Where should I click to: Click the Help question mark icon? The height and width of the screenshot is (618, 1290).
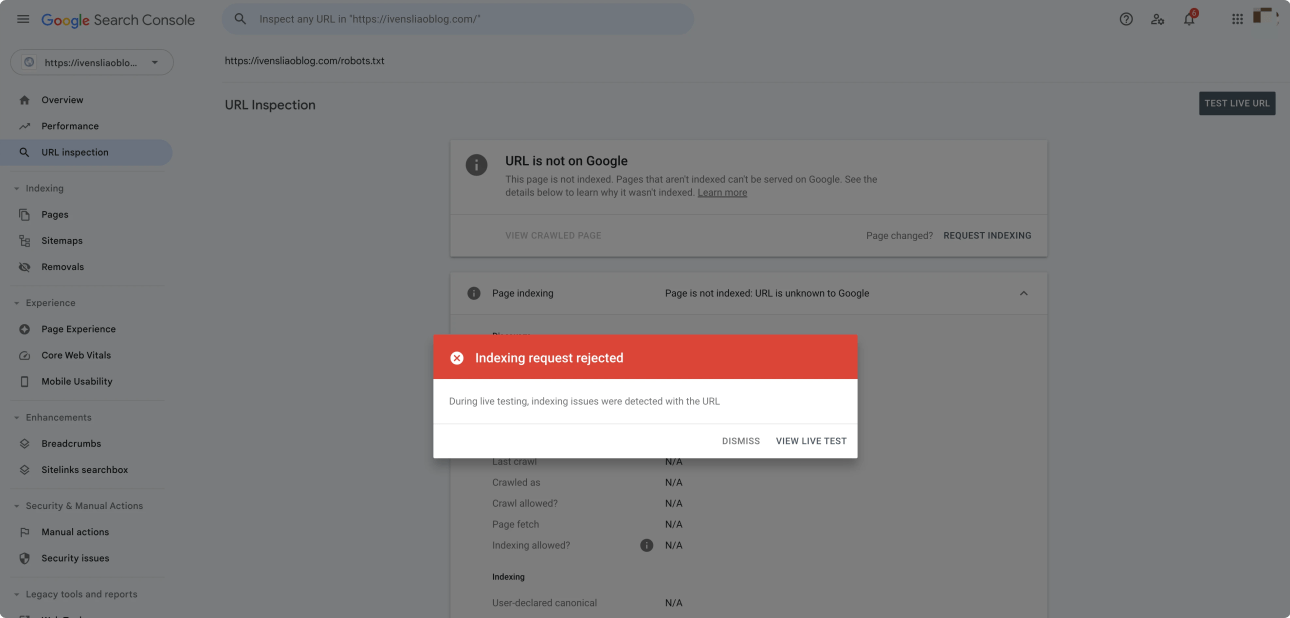click(1126, 19)
